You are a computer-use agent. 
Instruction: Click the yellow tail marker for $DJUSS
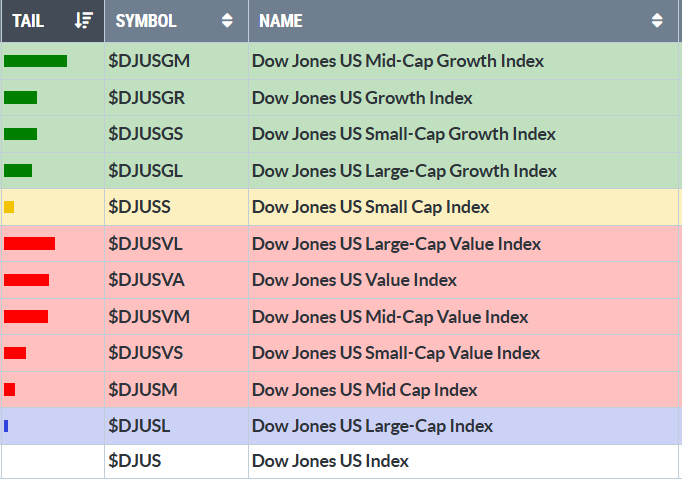pyautogui.click(x=9, y=207)
